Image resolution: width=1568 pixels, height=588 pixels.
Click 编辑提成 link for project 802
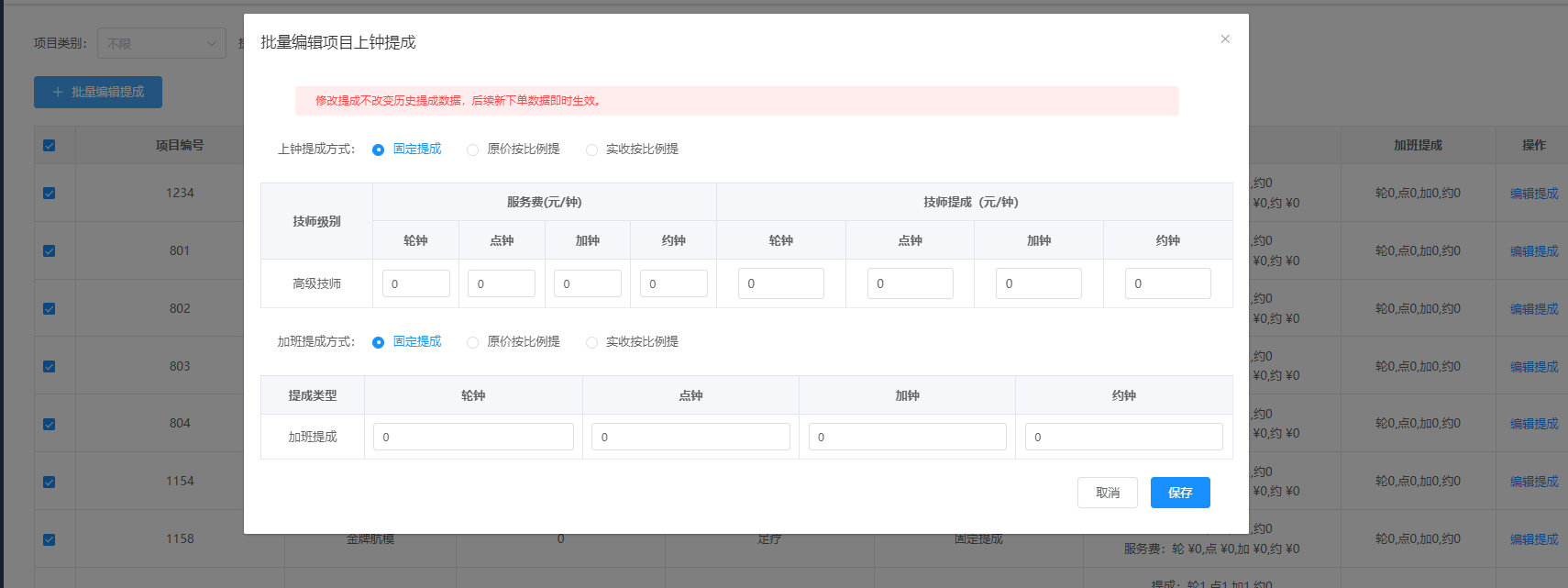tap(1534, 309)
